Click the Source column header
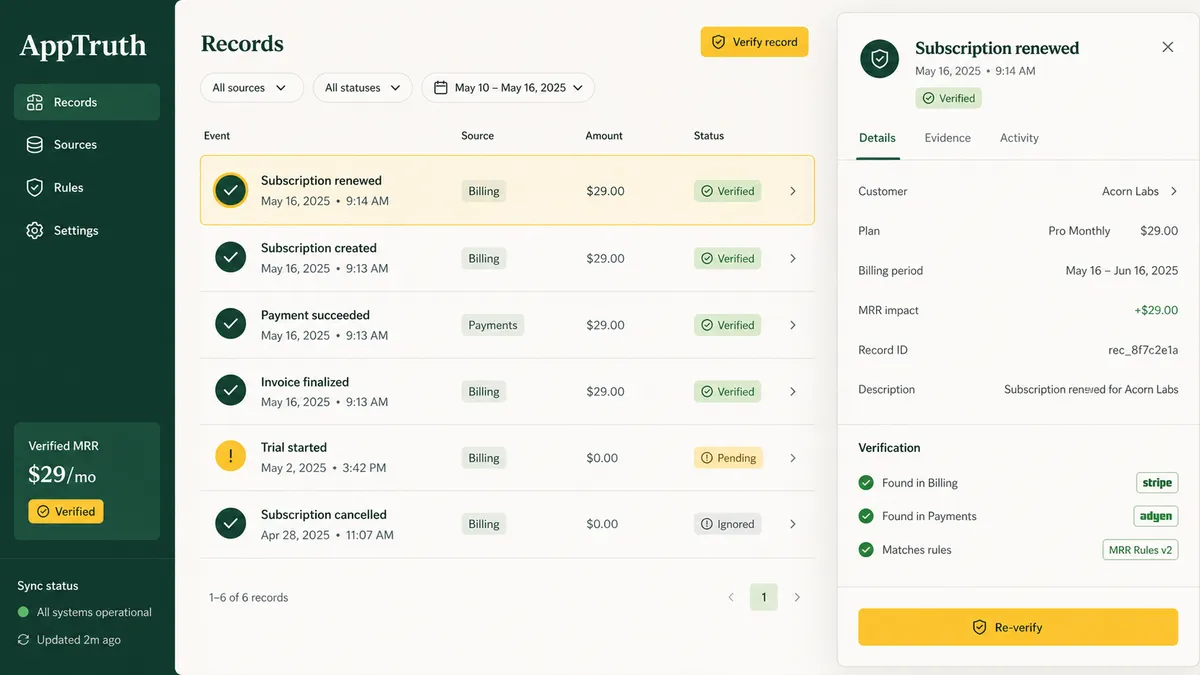 tap(478, 136)
